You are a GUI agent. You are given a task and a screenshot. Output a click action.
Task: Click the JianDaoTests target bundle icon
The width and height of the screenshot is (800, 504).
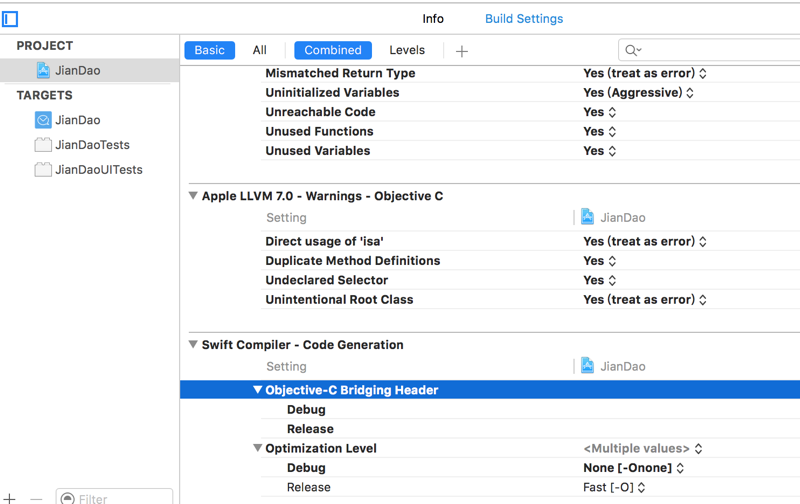(x=43, y=145)
